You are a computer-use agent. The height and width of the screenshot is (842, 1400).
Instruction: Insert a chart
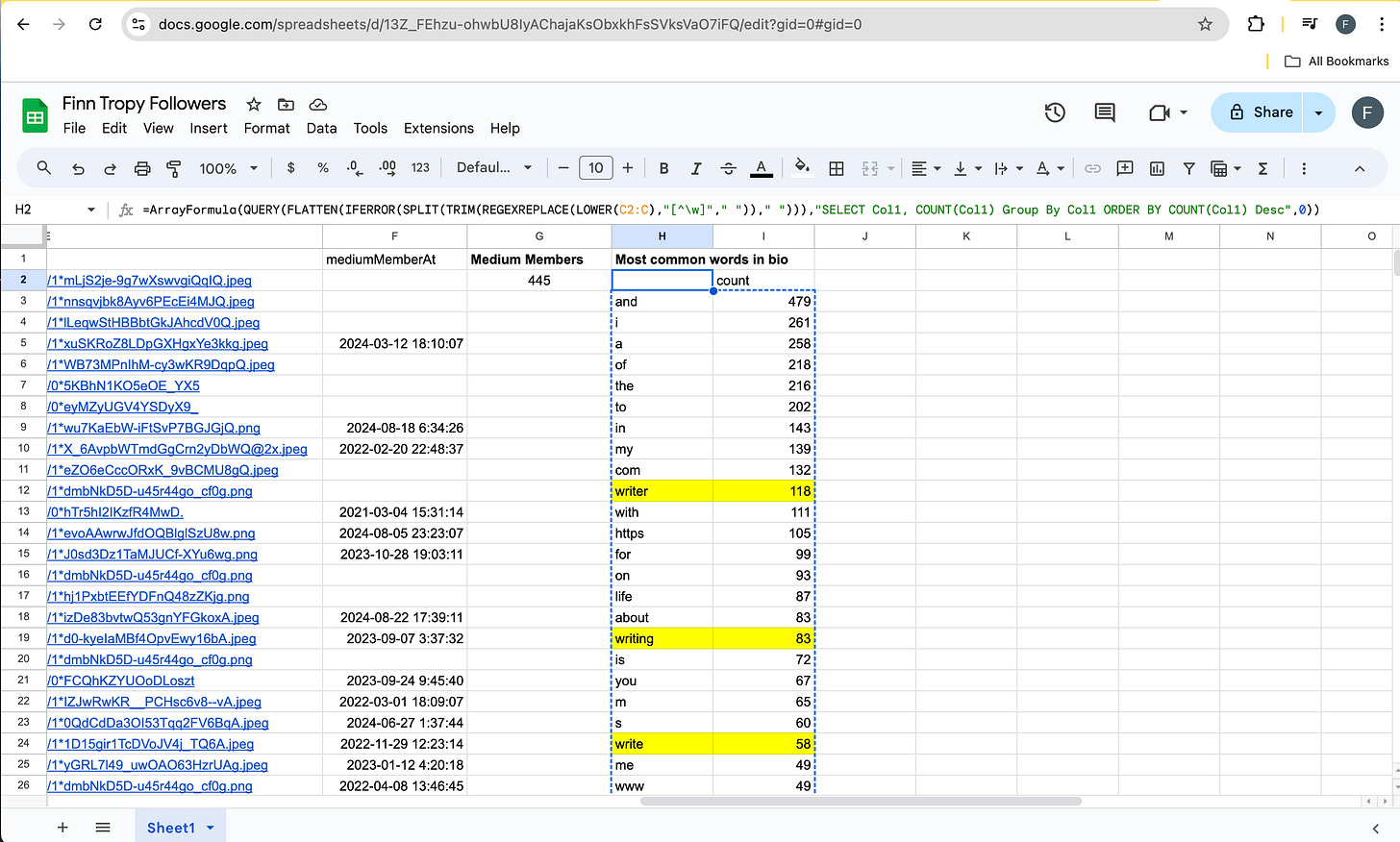click(x=1157, y=168)
